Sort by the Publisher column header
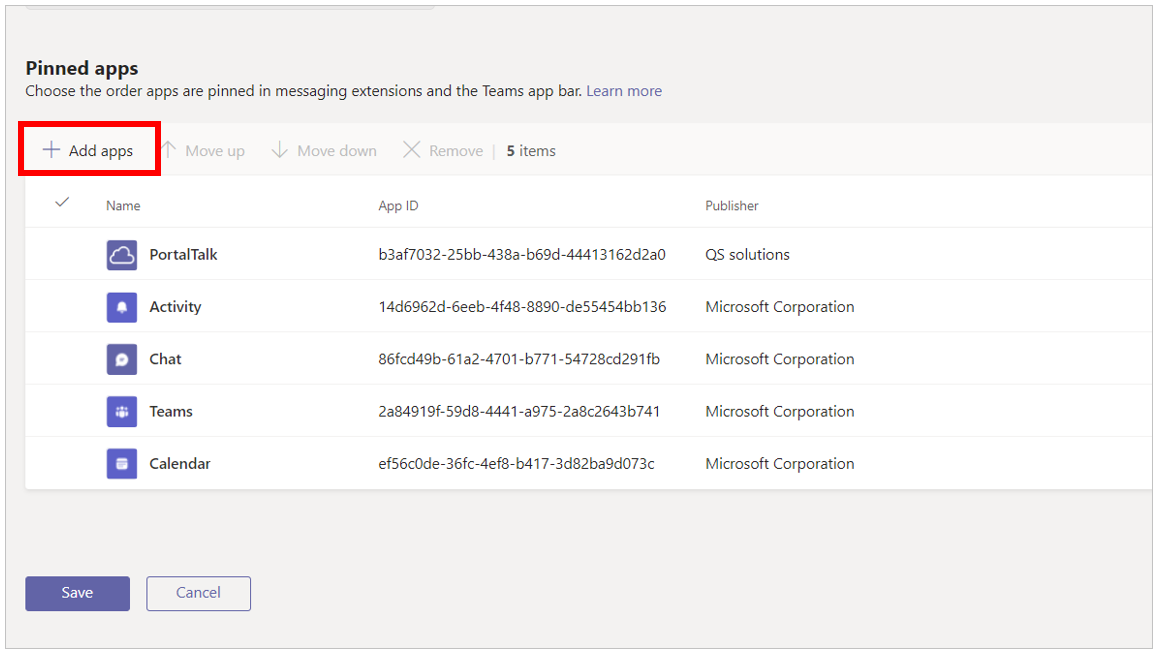This screenshot has width=1160, height=653. (x=732, y=206)
